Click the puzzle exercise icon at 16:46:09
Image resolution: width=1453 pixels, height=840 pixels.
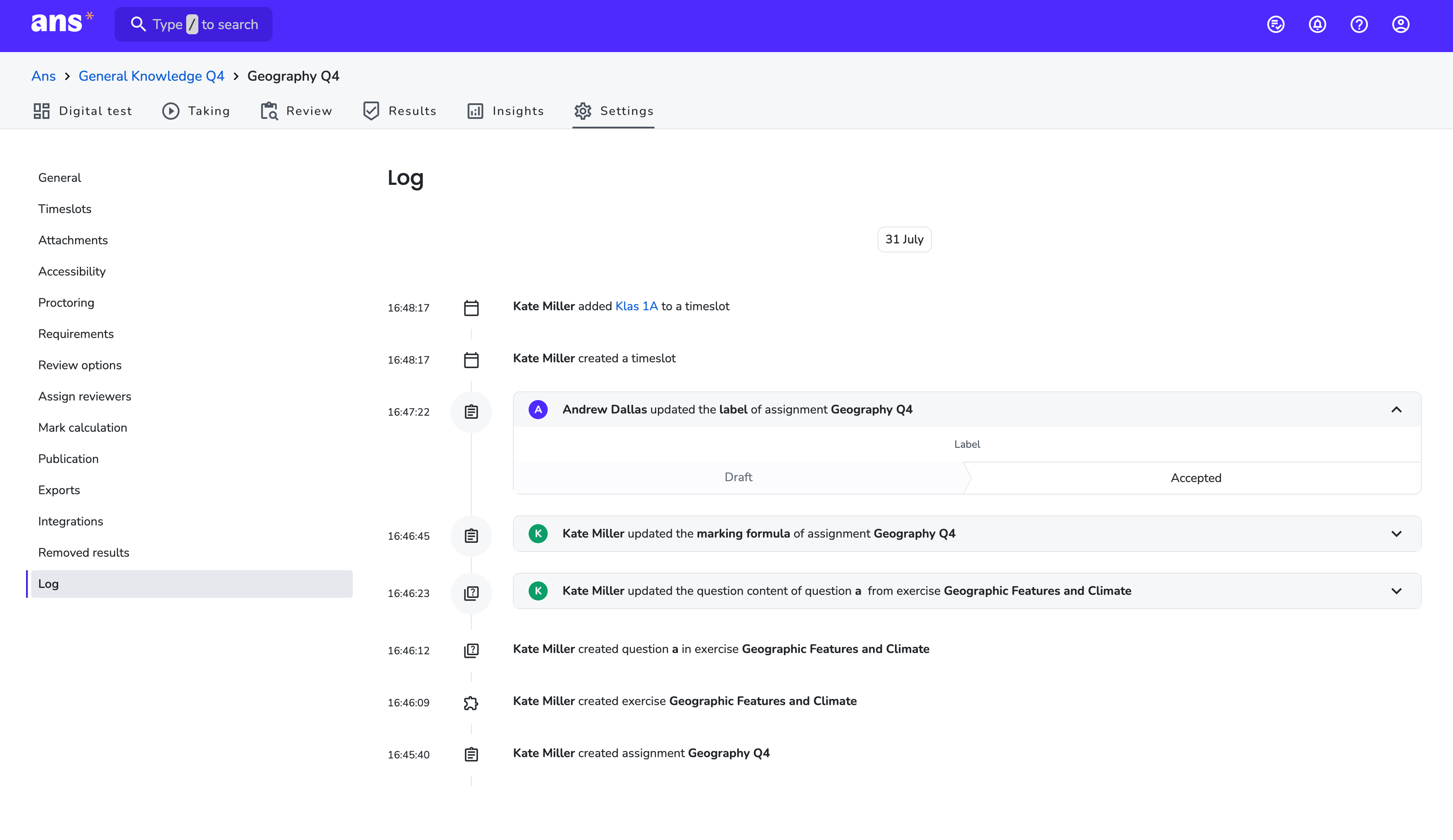(x=471, y=703)
